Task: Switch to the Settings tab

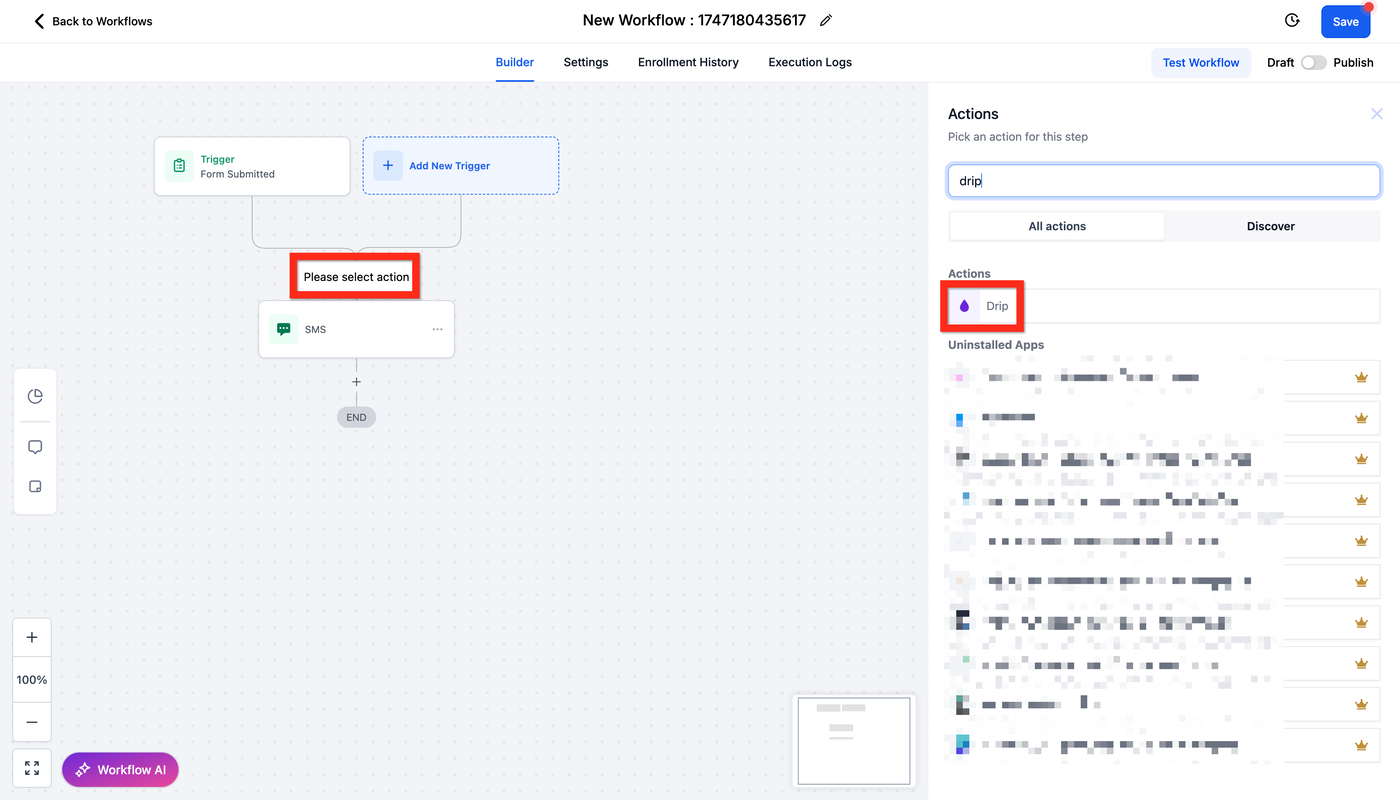Action: pyautogui.click(x=586, y=62)
